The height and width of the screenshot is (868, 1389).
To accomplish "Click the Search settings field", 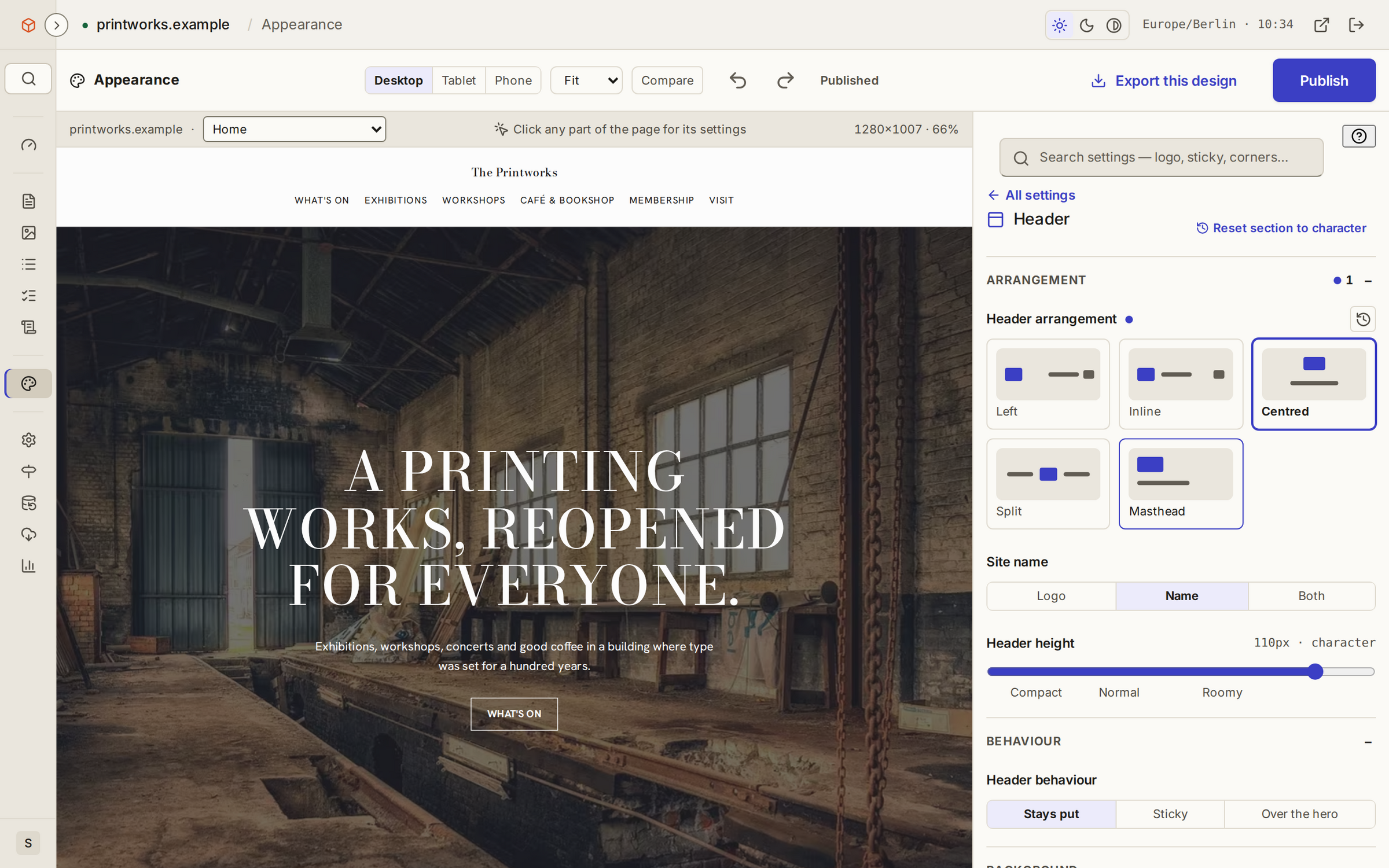I will coord(1161,157).
